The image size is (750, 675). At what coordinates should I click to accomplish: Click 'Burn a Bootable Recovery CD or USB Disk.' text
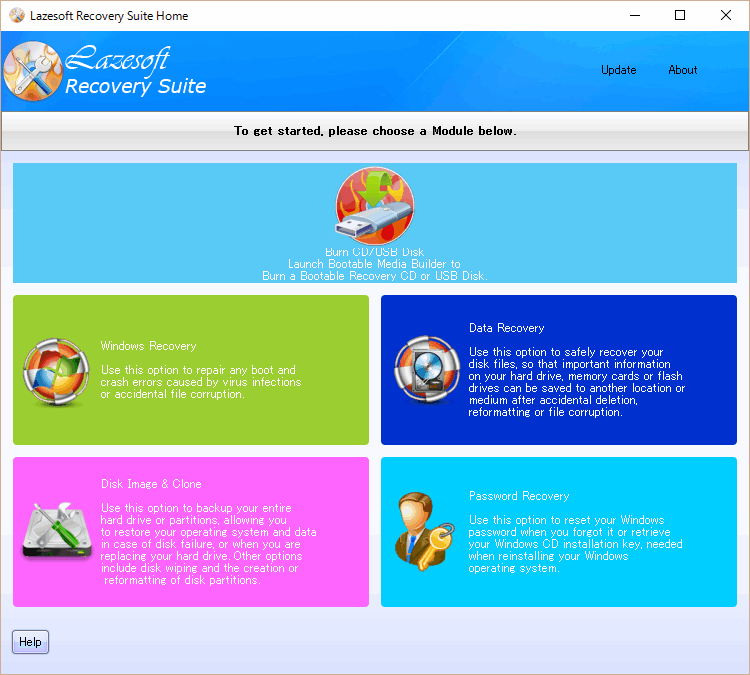(x=375, y=276)
